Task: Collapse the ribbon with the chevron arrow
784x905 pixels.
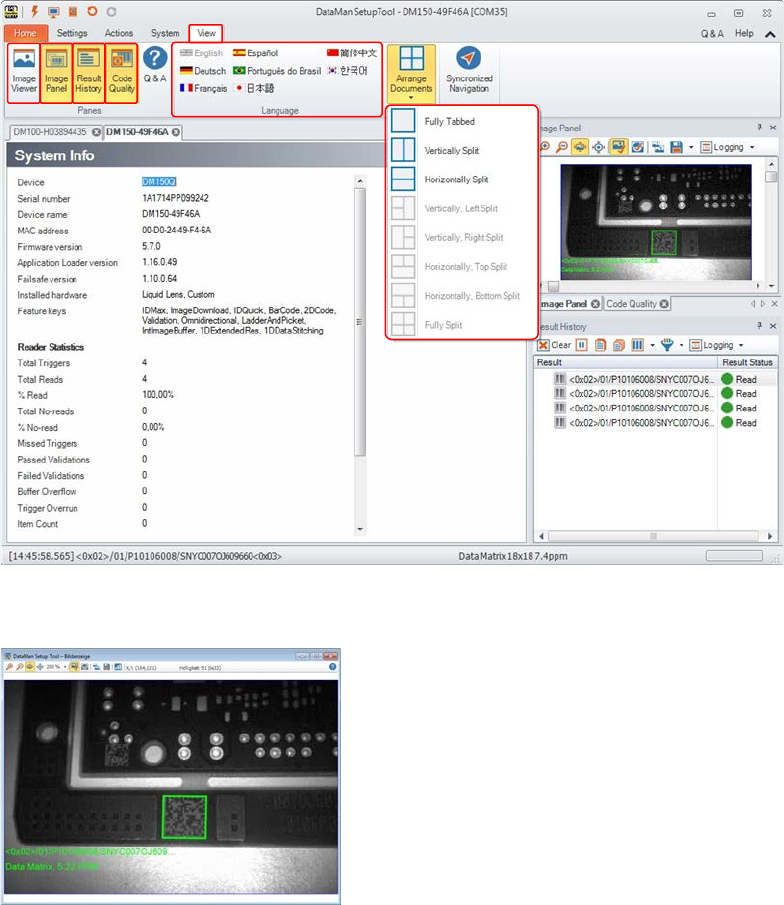Action: point(770,34)
